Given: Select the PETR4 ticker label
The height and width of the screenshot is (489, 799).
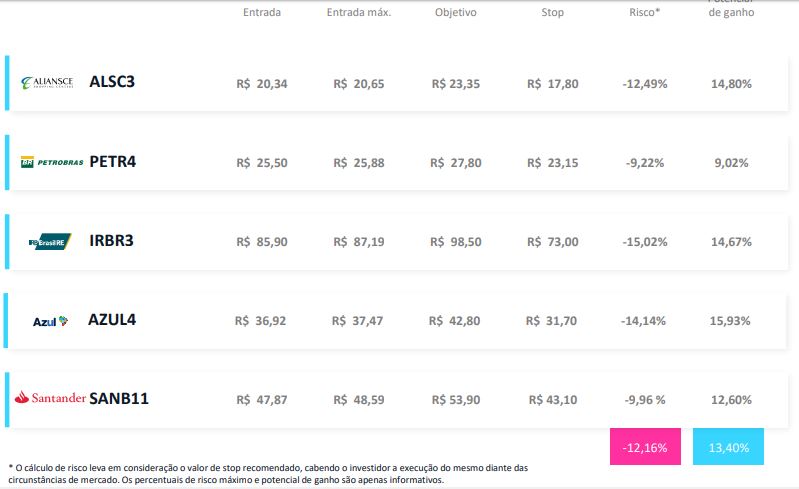Looking at the screenshot, I should pos(113,161).
